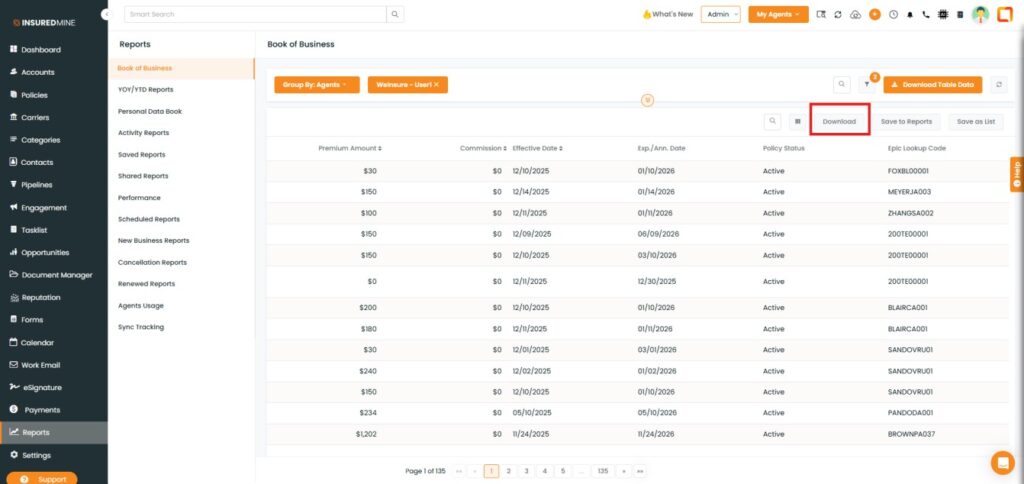Click the orange plus quick-add icon
This screenshot has width=1024, height=484.
875,15
